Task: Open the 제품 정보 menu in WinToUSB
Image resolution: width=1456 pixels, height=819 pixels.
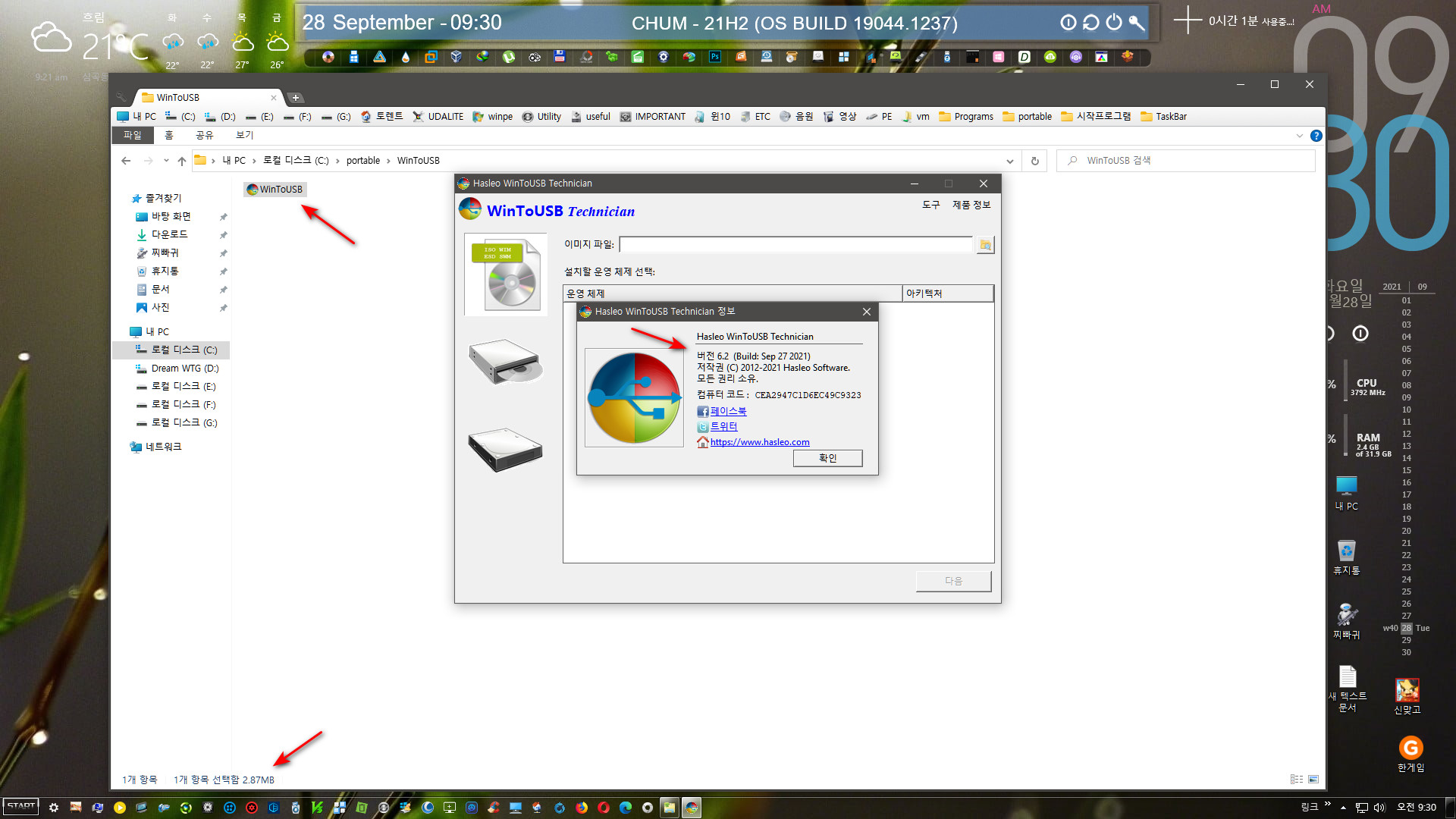Action: point(971,205)
